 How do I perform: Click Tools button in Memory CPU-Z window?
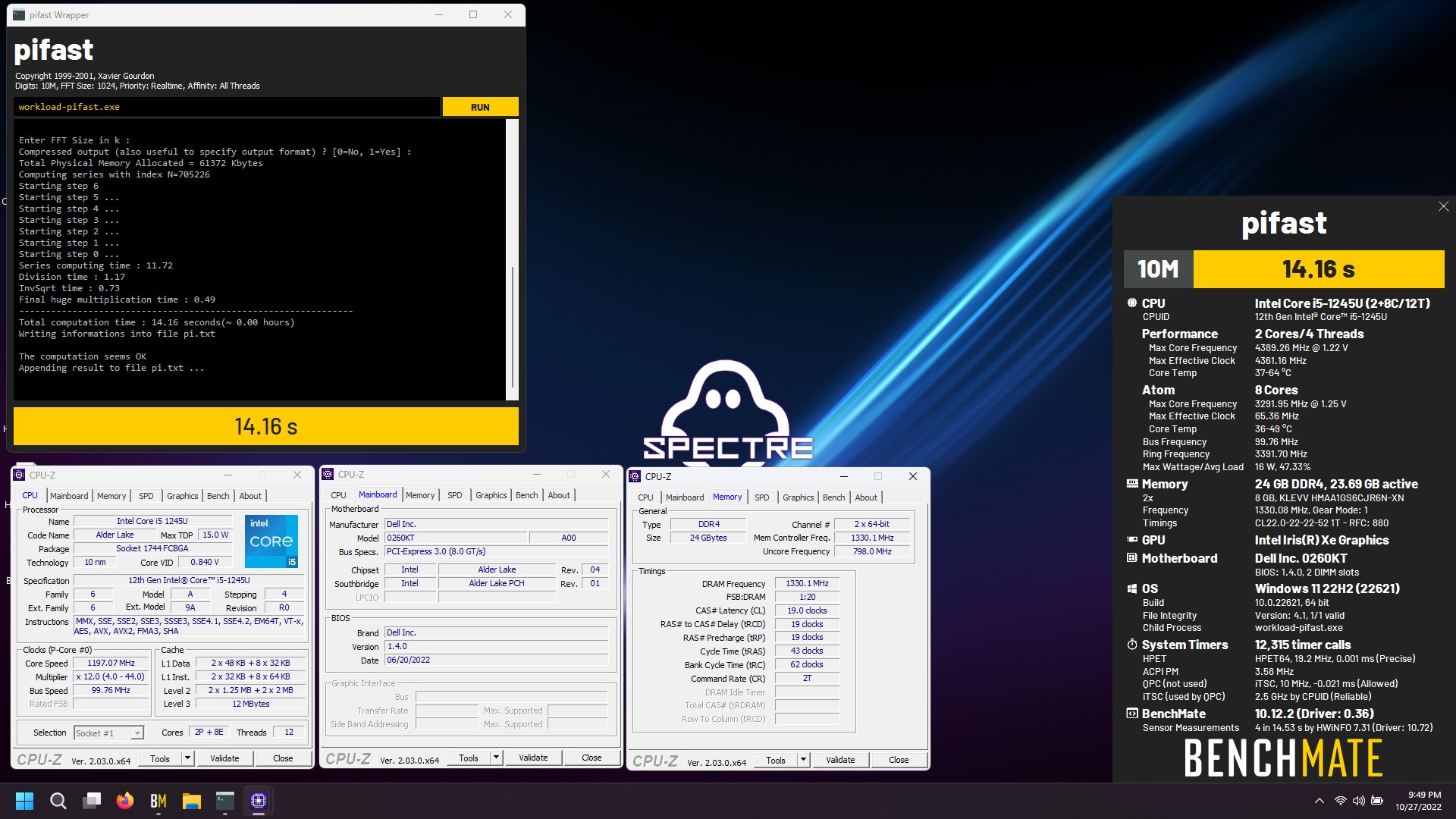pos(776,760)
